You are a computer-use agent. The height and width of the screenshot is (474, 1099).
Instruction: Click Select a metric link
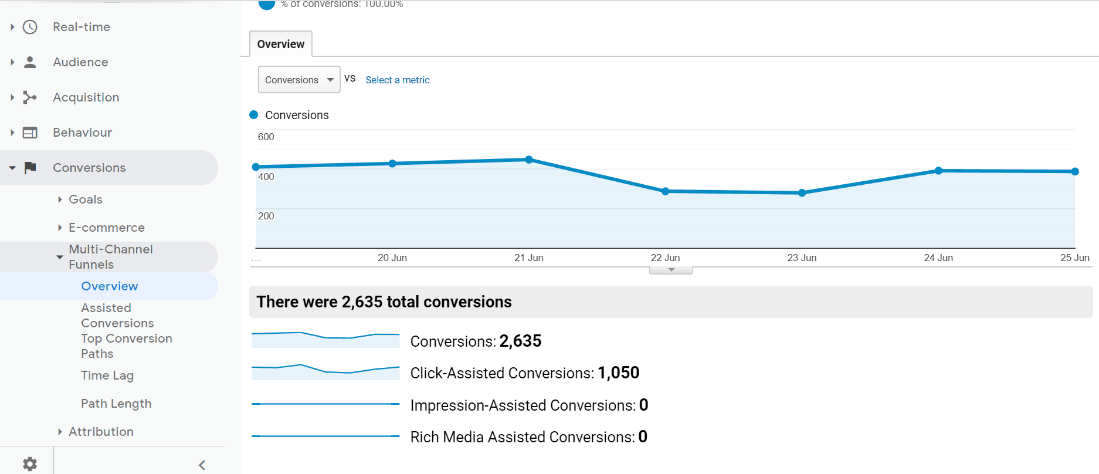tap(397, 80)
